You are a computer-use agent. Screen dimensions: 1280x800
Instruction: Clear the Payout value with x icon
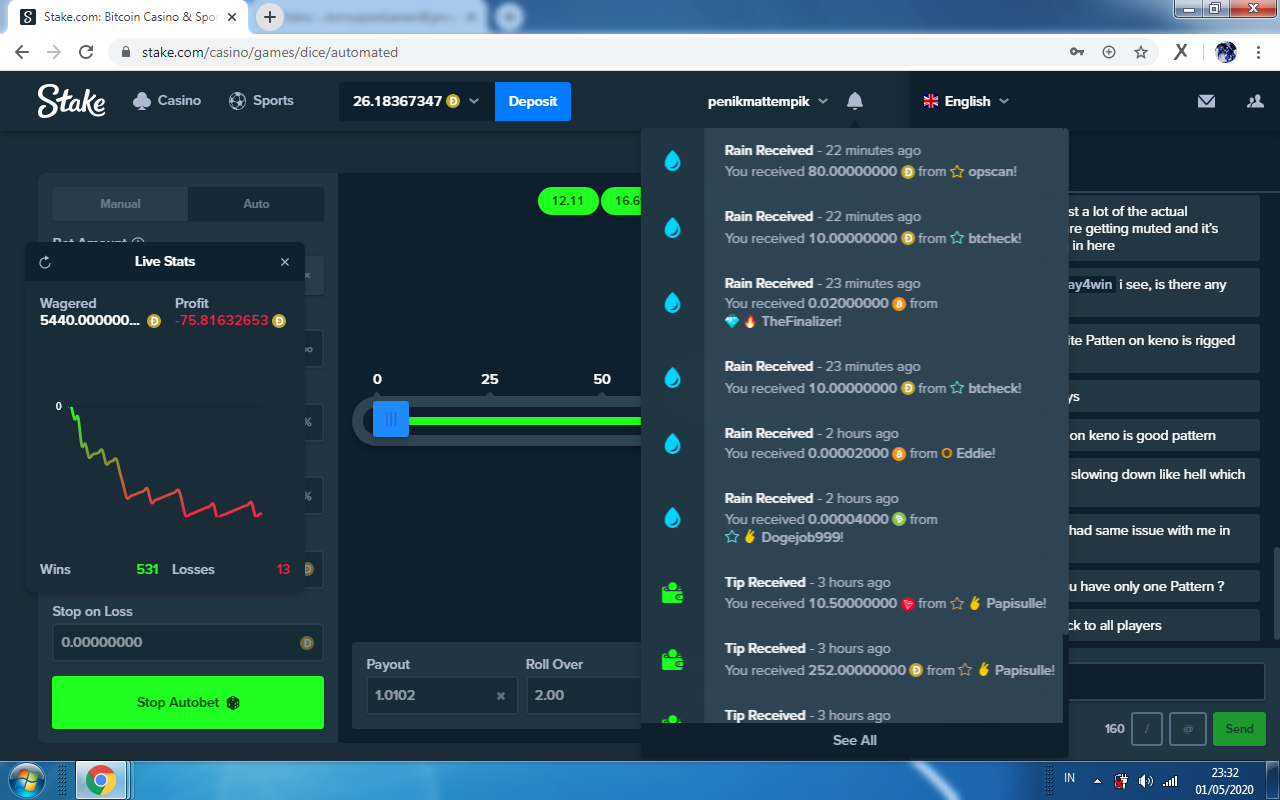(x=501, y=695)
